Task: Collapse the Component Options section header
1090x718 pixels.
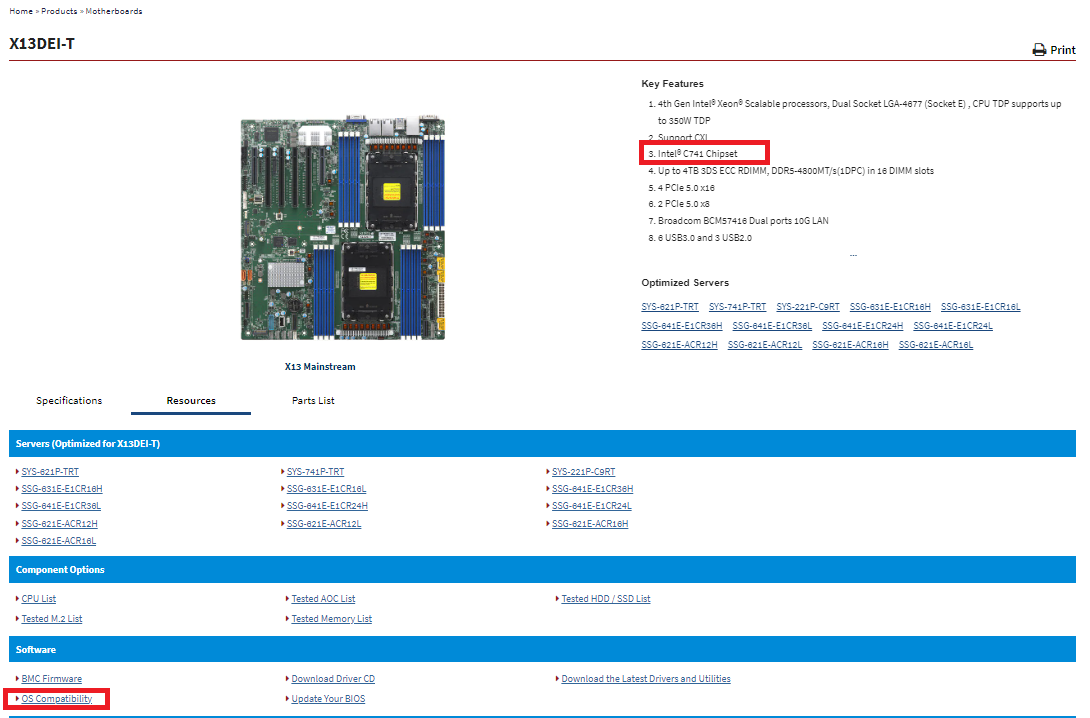Action: (60, 570)
